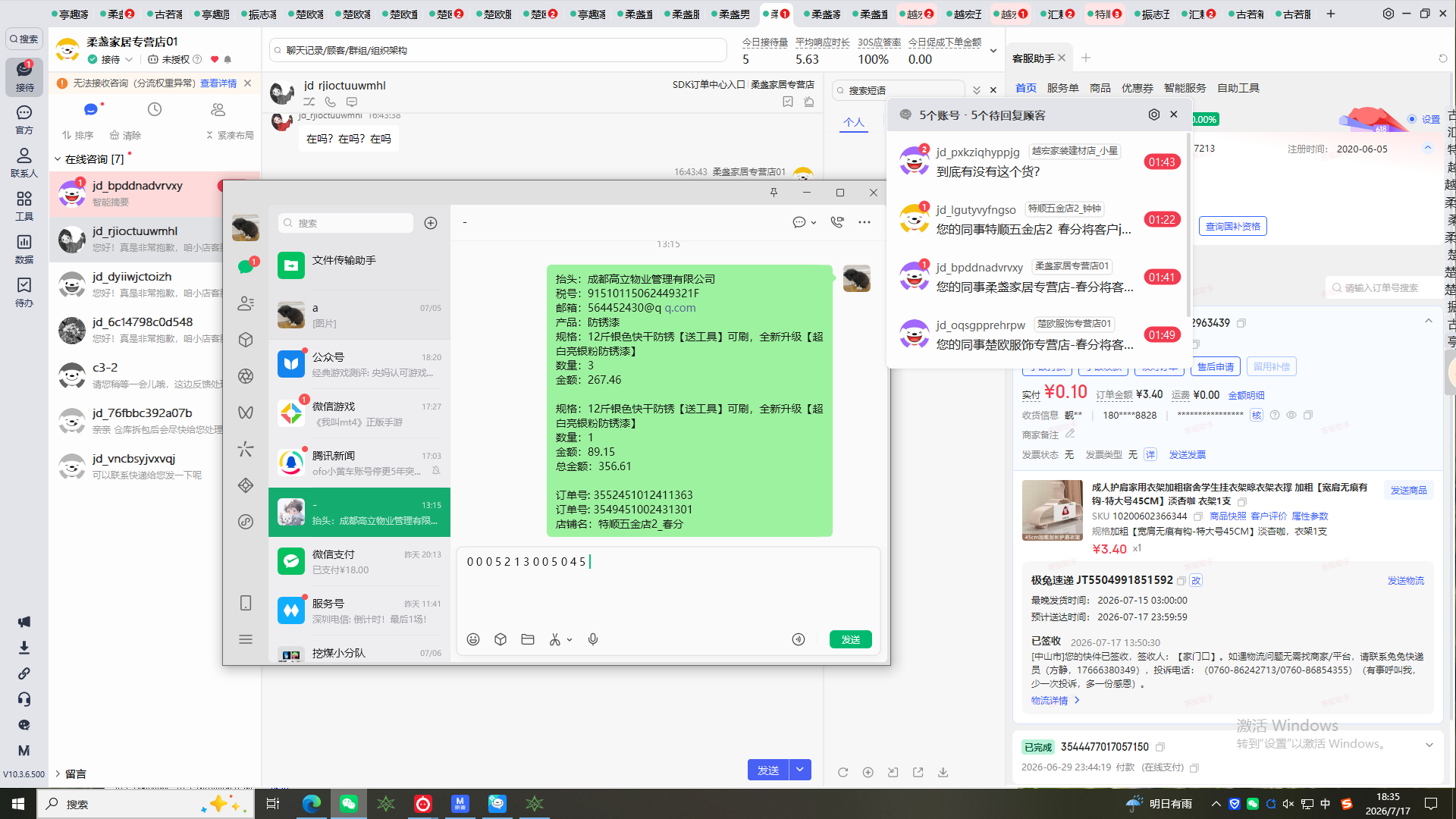The height and width of the screenshot is (819, 1456).
Task: Toggle notification bell next to 未授权
Action: tap(227, 59)
